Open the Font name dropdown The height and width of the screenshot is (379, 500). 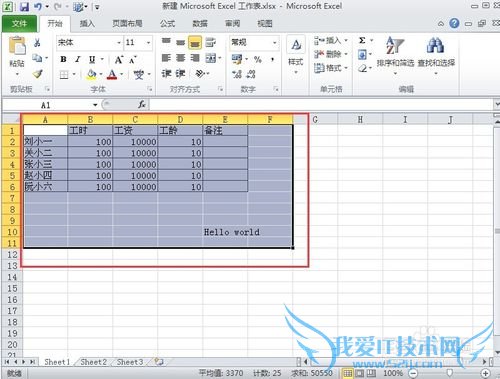point(119,43)
